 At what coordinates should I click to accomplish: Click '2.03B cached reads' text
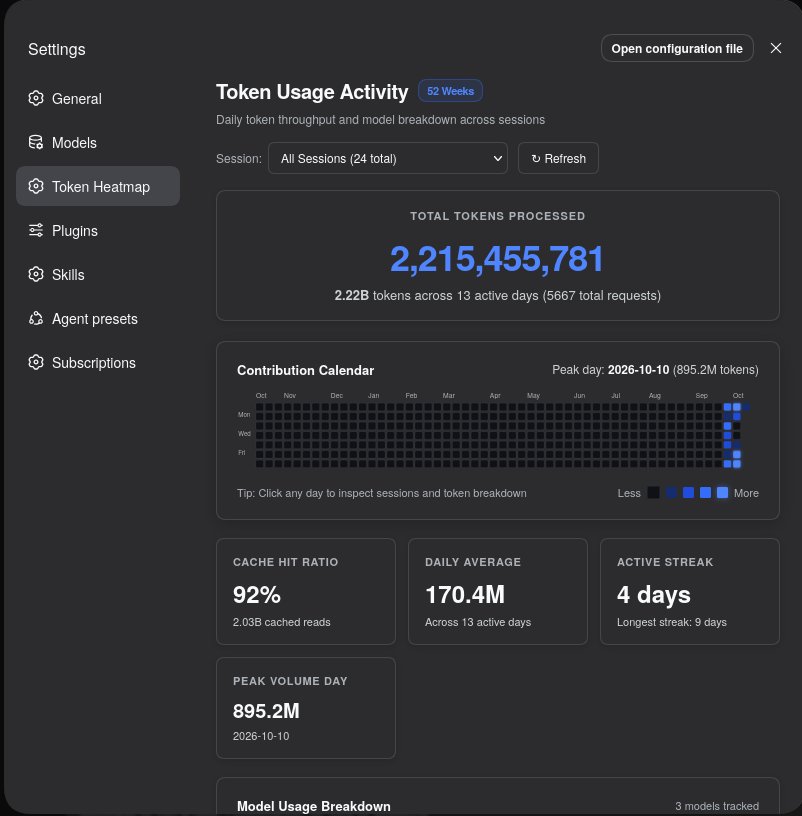click(282, 622)
